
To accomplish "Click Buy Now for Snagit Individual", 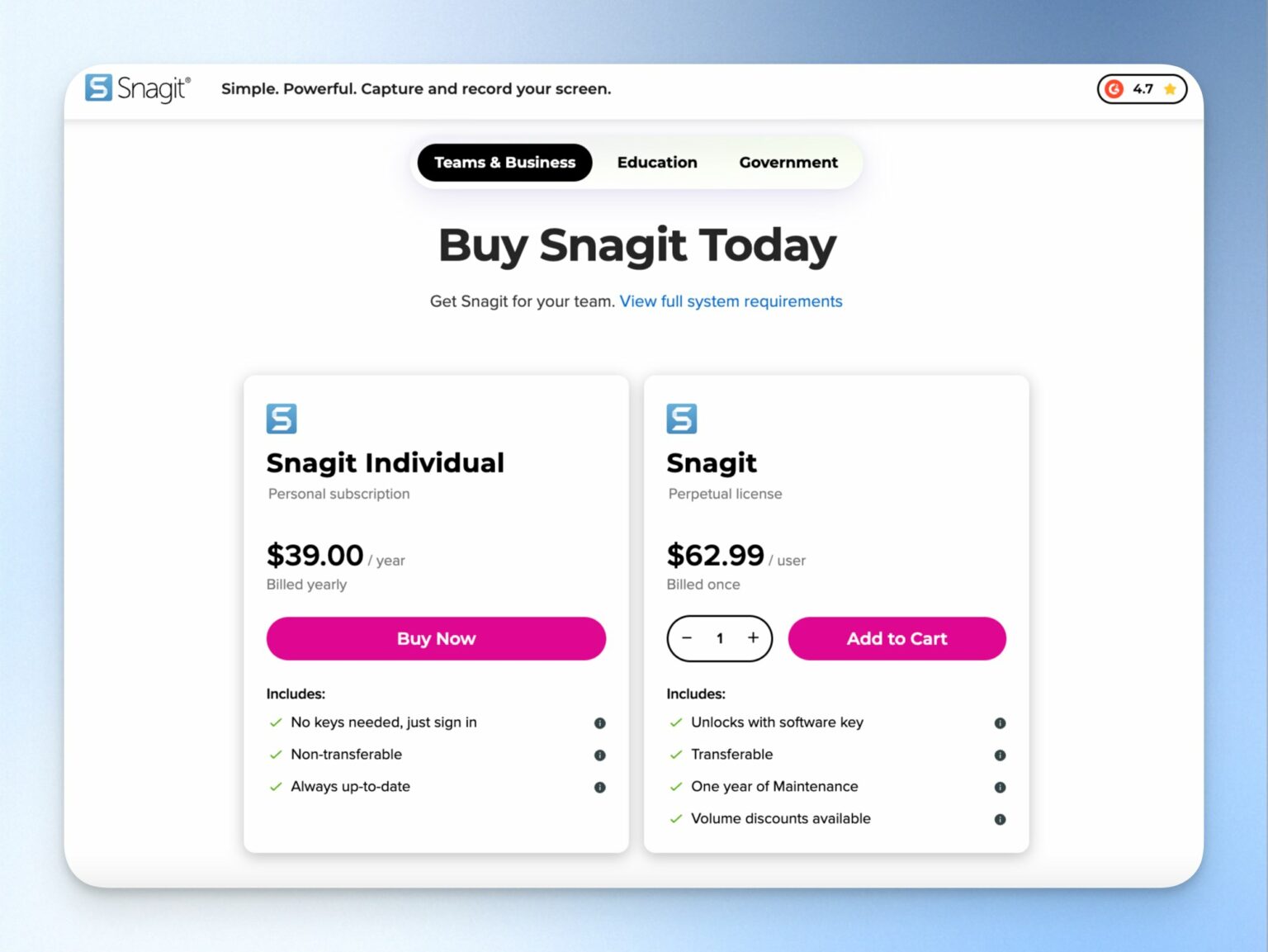I will pos(436,638).
